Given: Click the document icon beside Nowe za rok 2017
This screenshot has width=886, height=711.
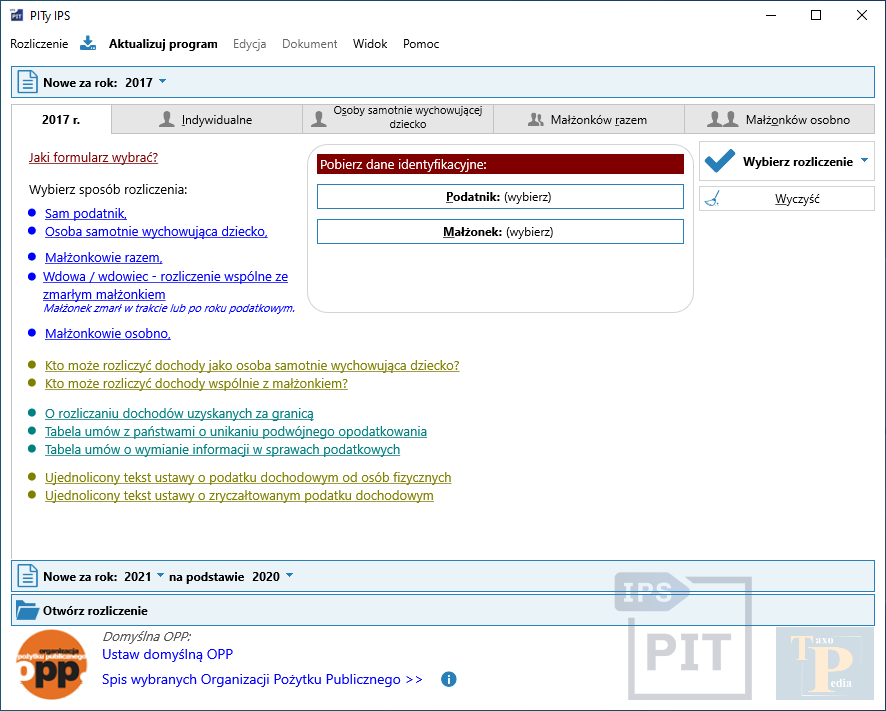Looking at the screenshot, I should click(27, 83).
